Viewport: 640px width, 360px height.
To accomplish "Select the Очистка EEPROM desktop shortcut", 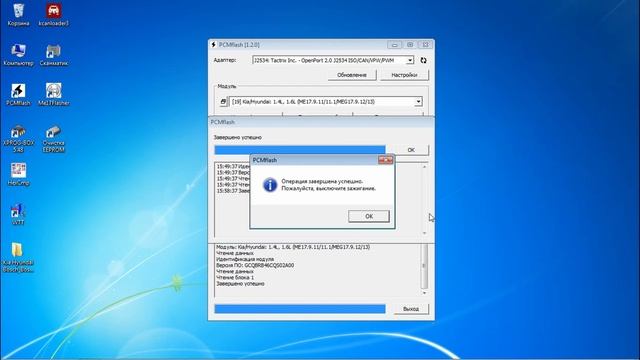I will 53,139.
